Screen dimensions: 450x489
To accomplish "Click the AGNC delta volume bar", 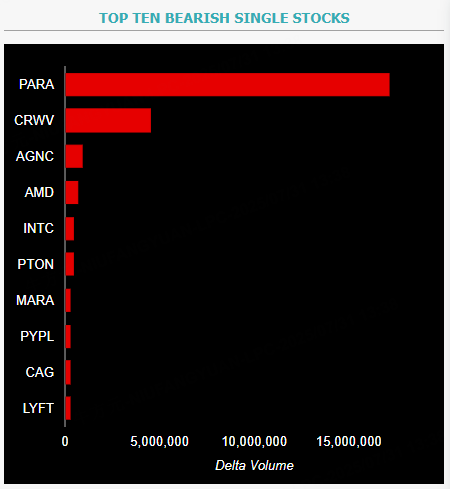I will 74,156.
